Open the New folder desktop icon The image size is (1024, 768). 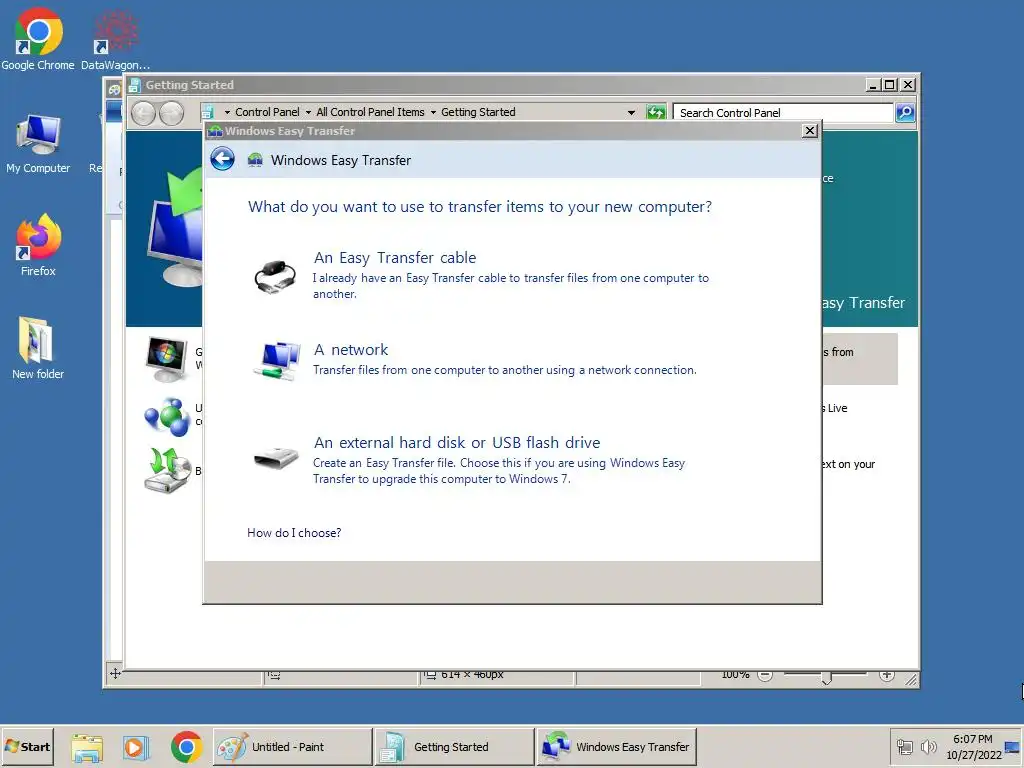38,348
